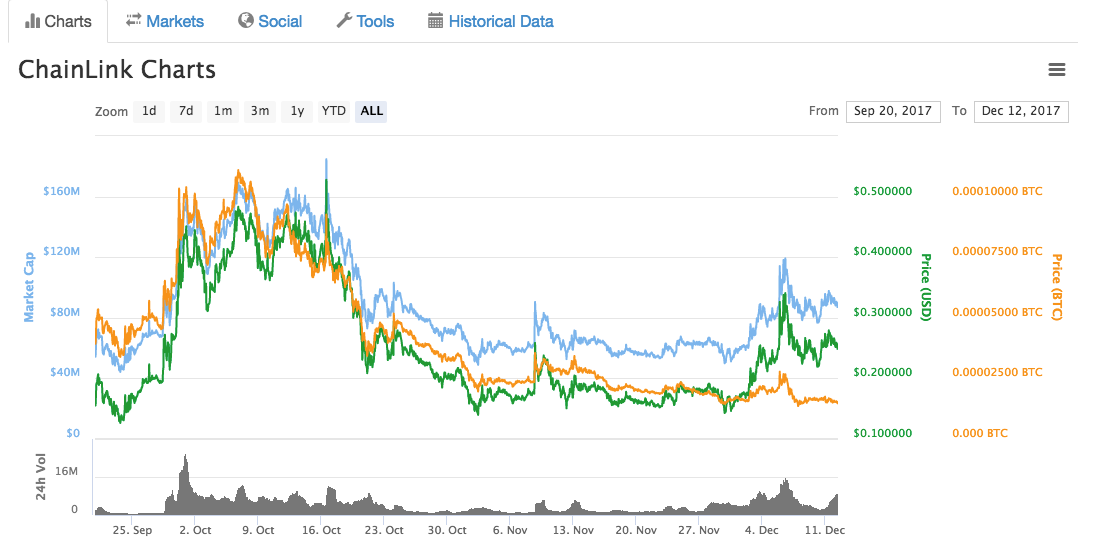Open the Tools tab
The width and height of the screenshot is (1105, 556).
coord(365,21)
